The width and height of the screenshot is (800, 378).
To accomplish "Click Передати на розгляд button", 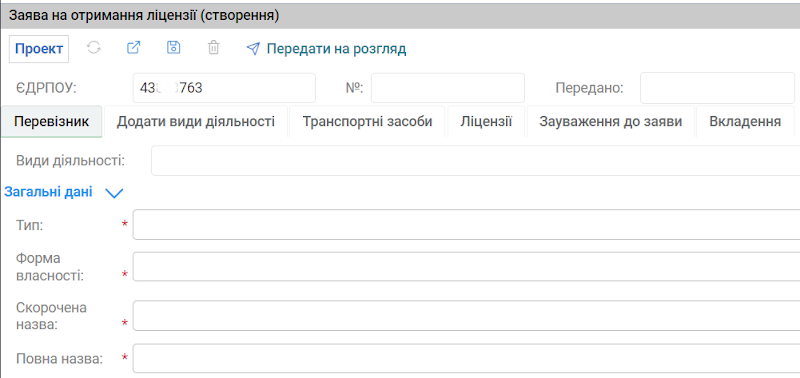I will 336,49.
